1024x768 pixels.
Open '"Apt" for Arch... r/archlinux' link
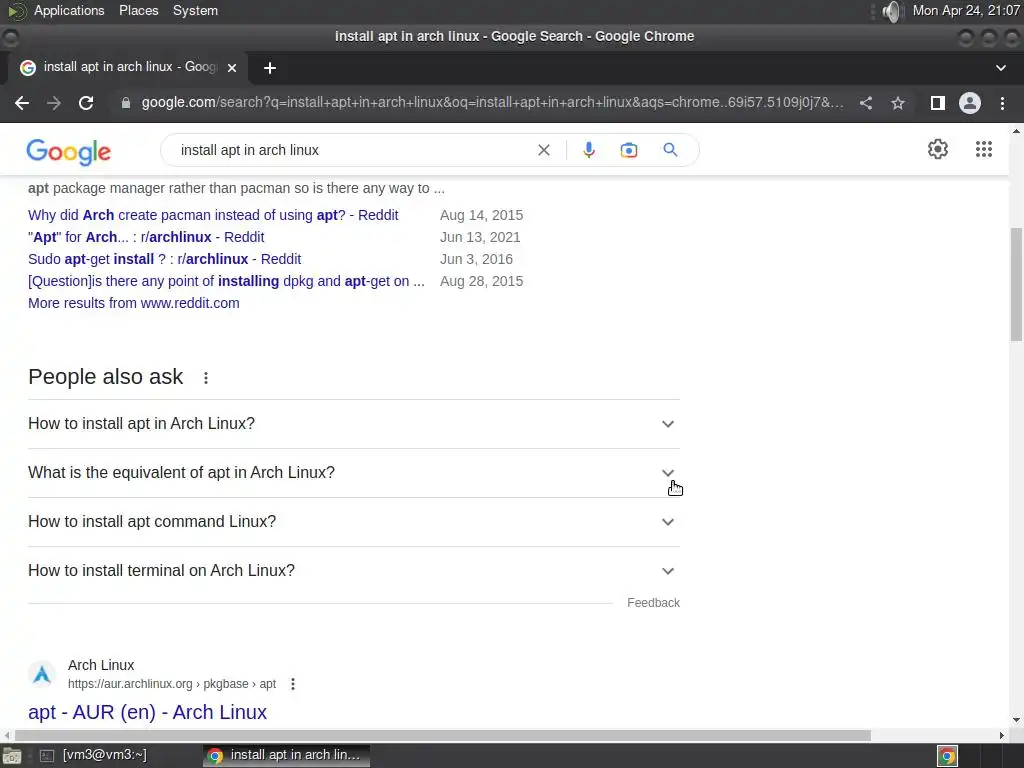pos(146,237)
